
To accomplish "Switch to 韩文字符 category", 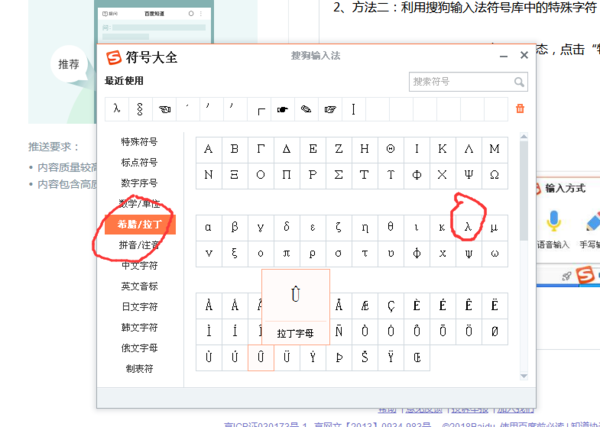I will [139, 328].
